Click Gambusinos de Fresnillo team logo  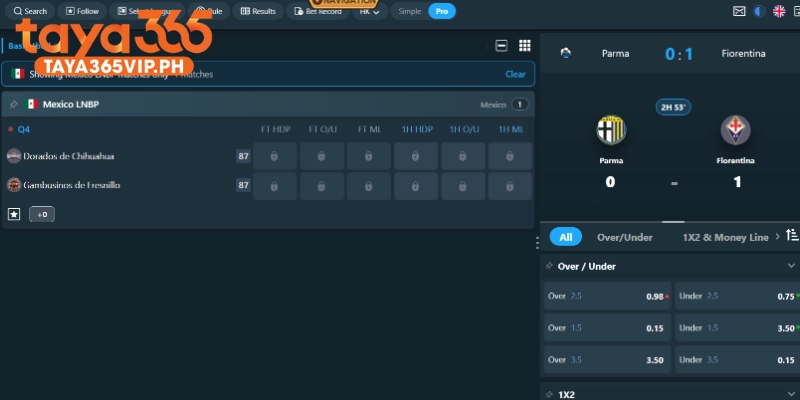[14, 185]
